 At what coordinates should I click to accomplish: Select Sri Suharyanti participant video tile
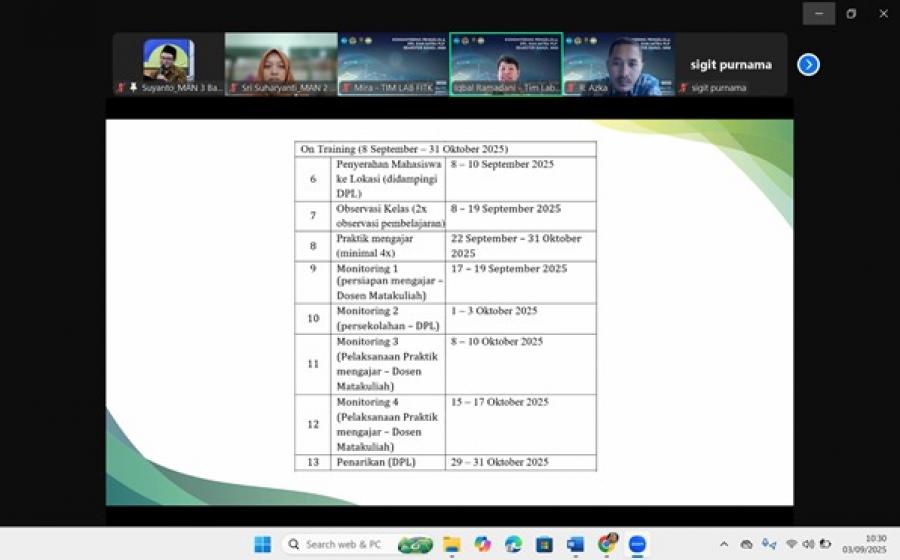pyautogui.click(x=280, y=65)
